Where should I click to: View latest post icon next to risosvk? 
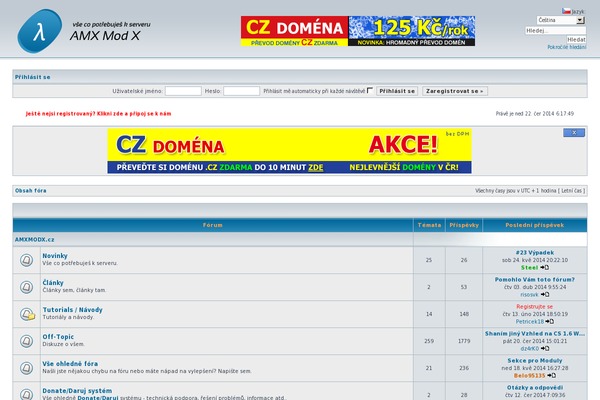click(545, 294)
